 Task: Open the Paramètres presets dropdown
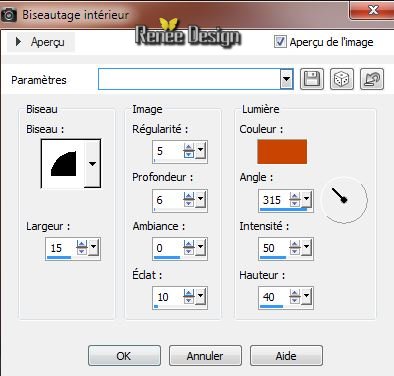[x=286, y=79]
